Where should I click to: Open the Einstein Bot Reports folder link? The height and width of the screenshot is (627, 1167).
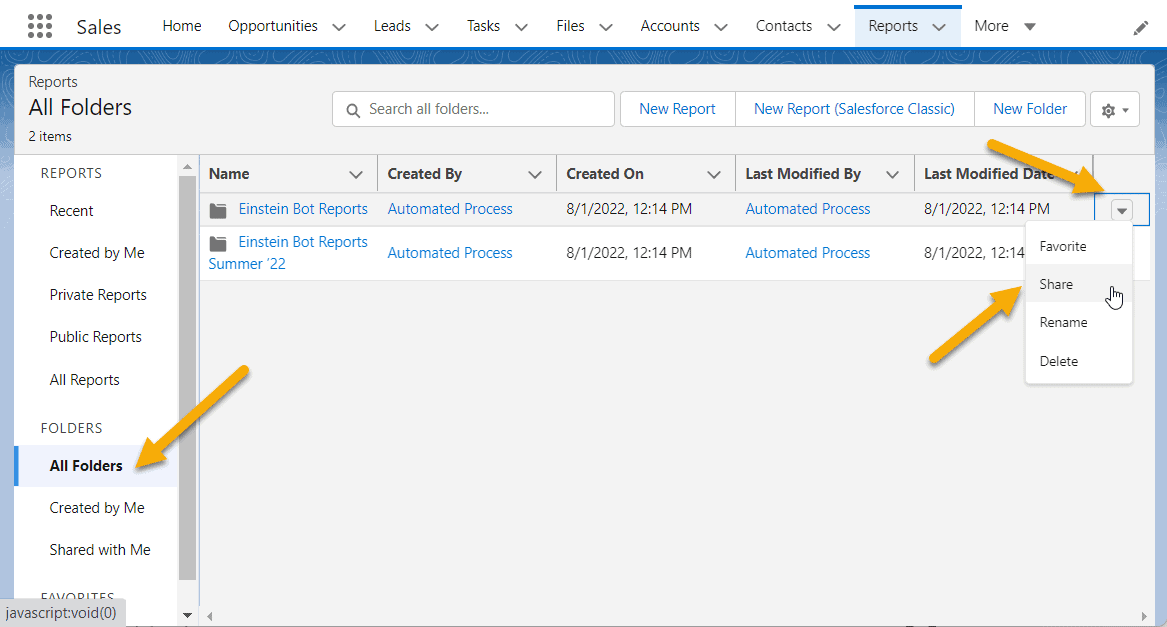[303, 209]
